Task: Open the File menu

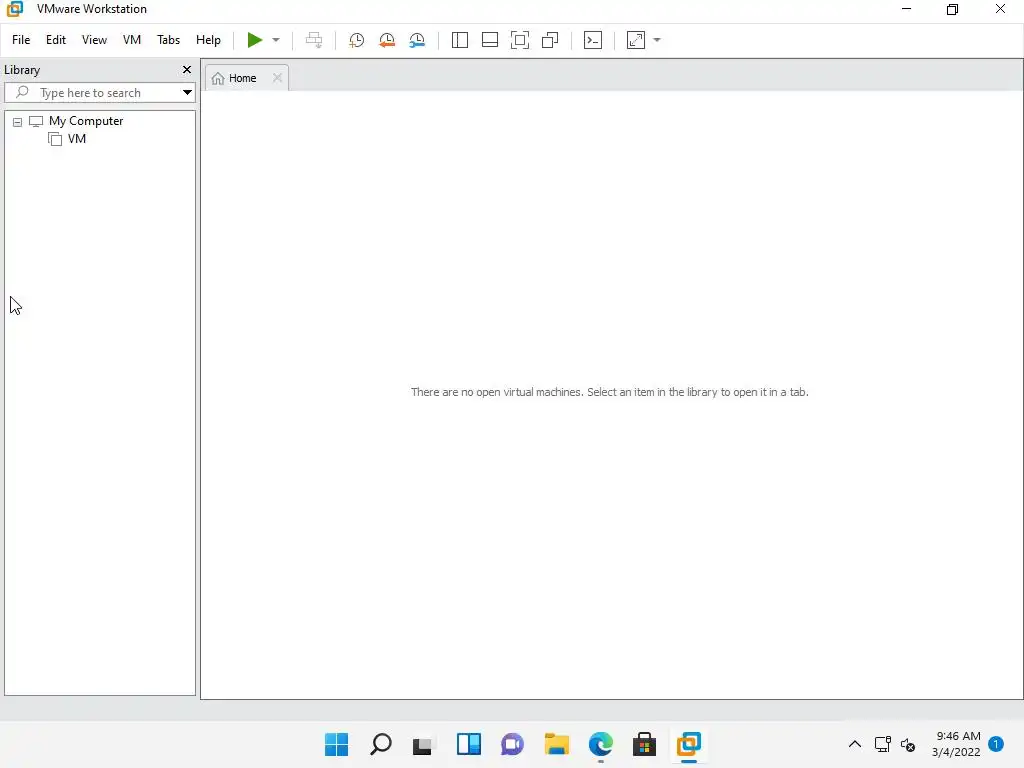Action: [x=21, y=40]
